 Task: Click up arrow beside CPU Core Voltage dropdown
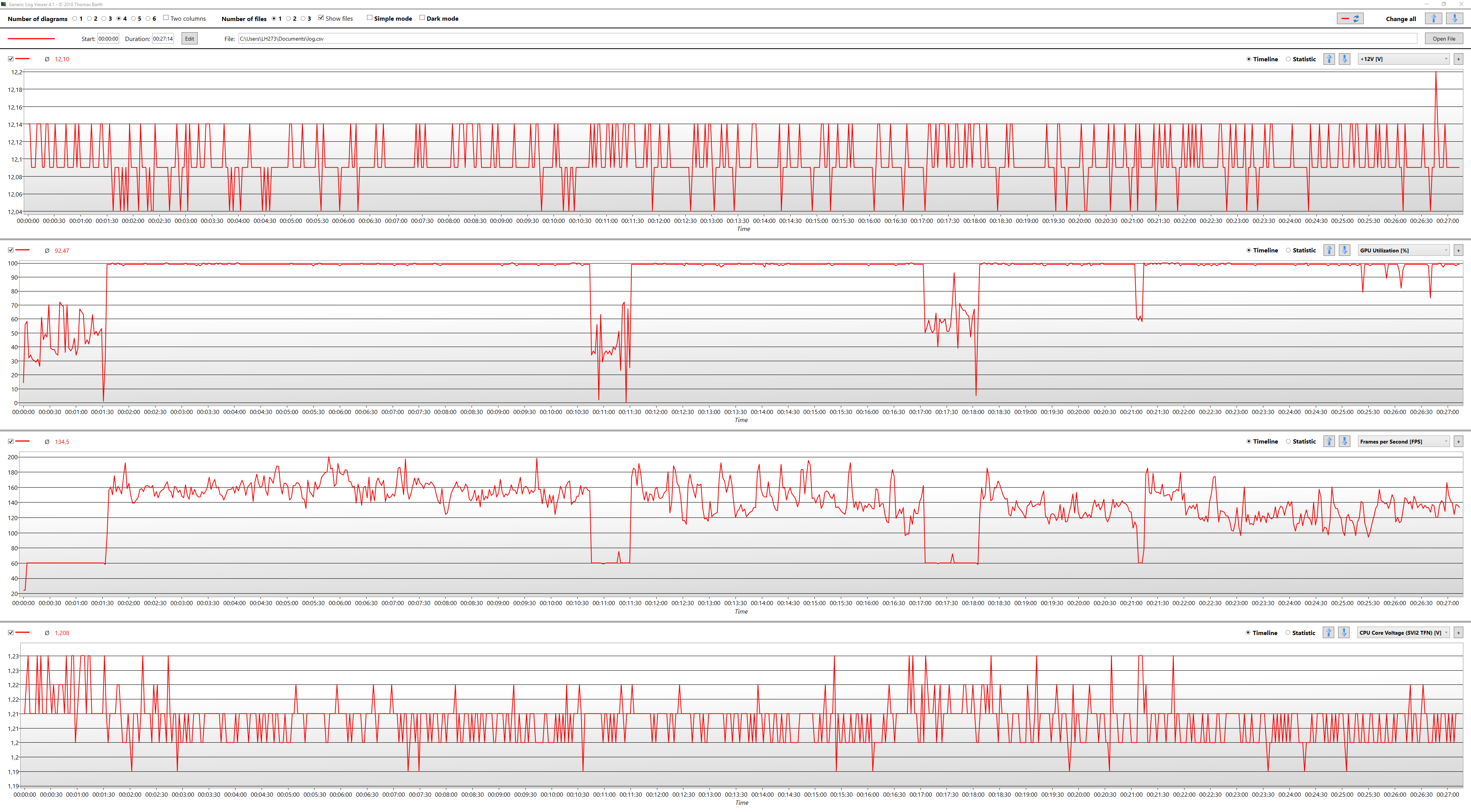point(1328,633)
